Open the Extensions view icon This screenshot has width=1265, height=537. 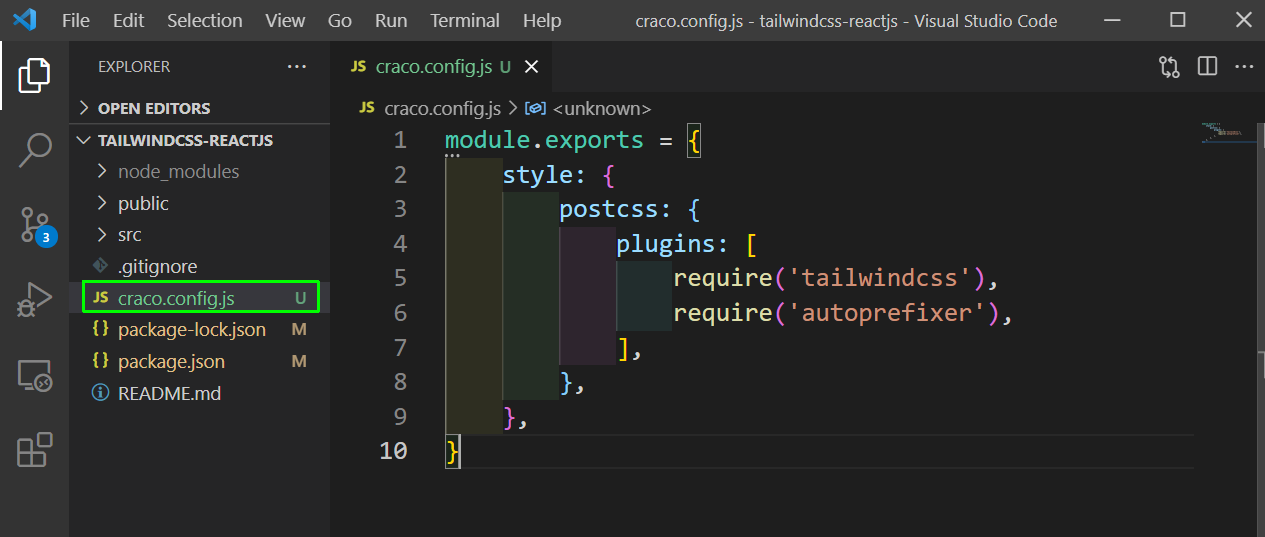34,450
